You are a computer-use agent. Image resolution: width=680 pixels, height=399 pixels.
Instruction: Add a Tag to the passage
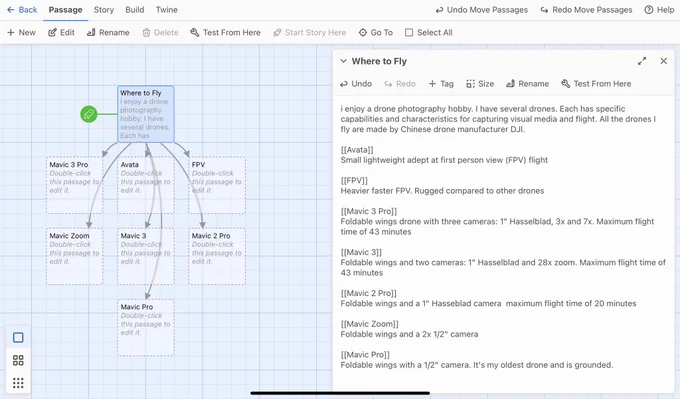(x=441, y=84)
